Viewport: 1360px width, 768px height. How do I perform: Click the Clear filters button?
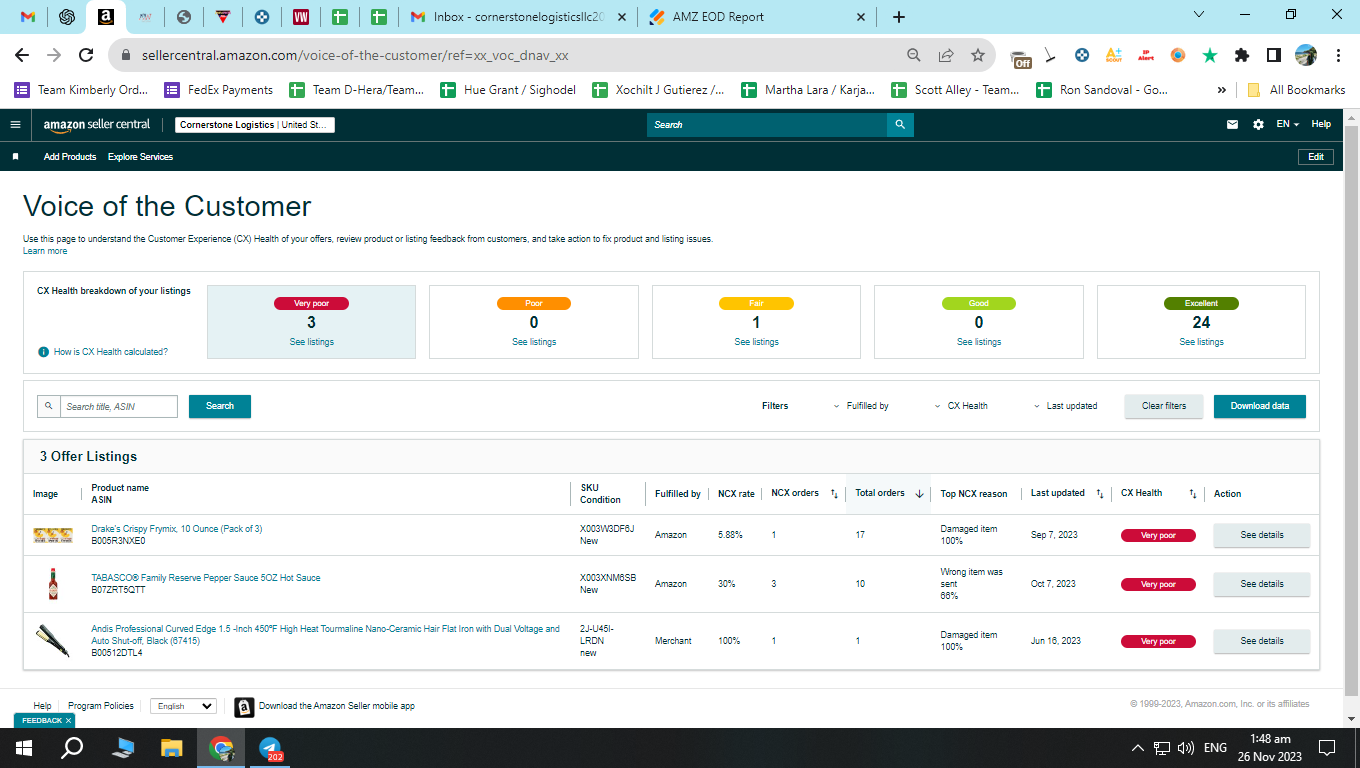click(x=1164, y=406)
